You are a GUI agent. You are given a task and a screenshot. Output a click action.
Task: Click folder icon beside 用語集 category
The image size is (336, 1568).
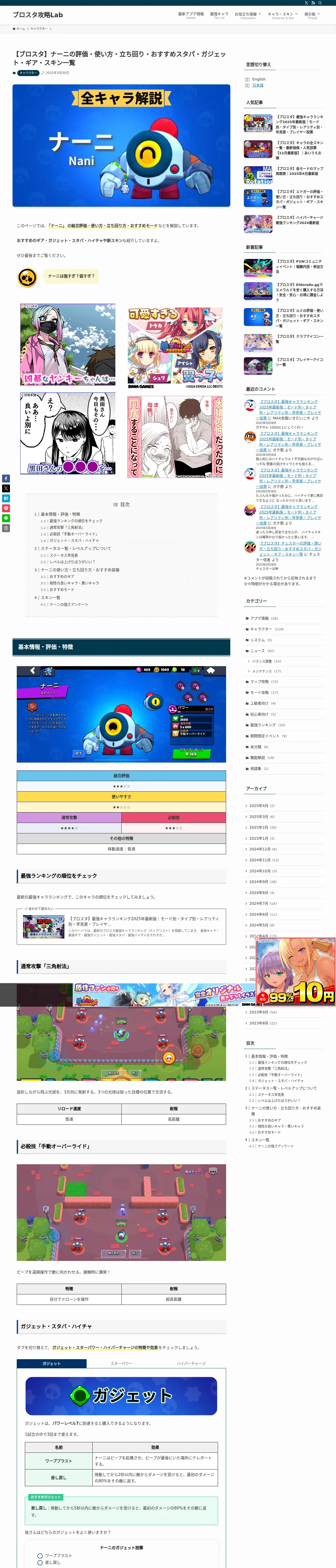pos(247,769)
